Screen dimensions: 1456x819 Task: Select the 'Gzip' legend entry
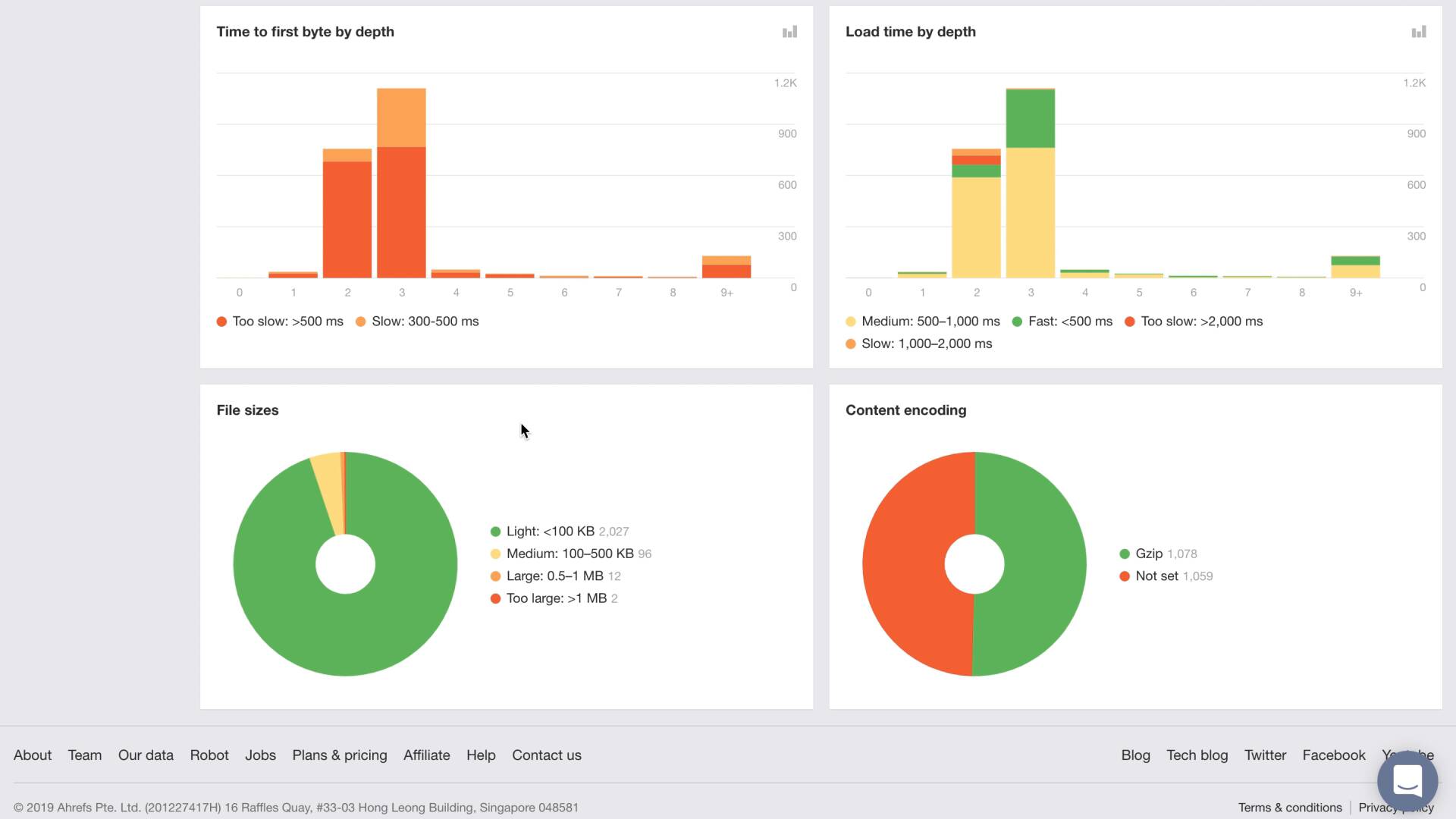1158,554
